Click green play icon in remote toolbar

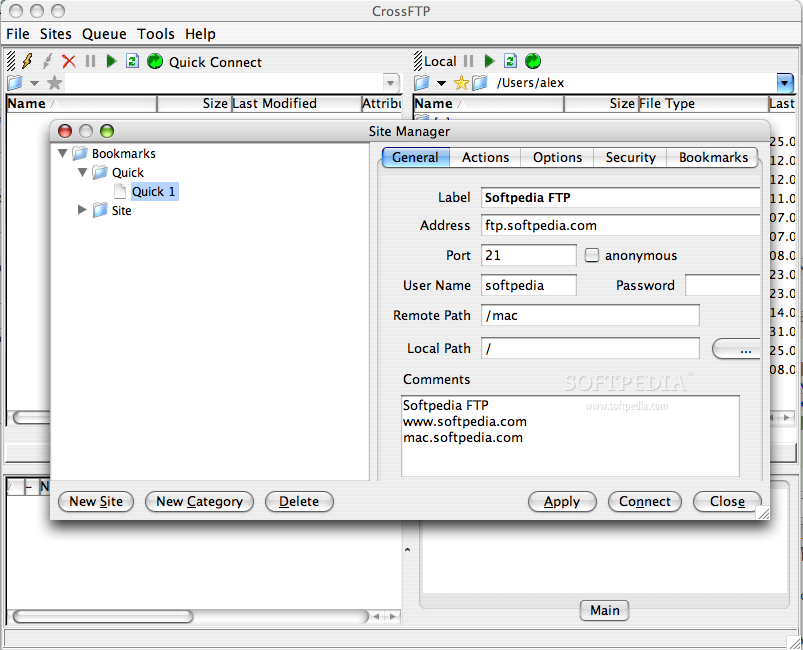tap(111, 61)
